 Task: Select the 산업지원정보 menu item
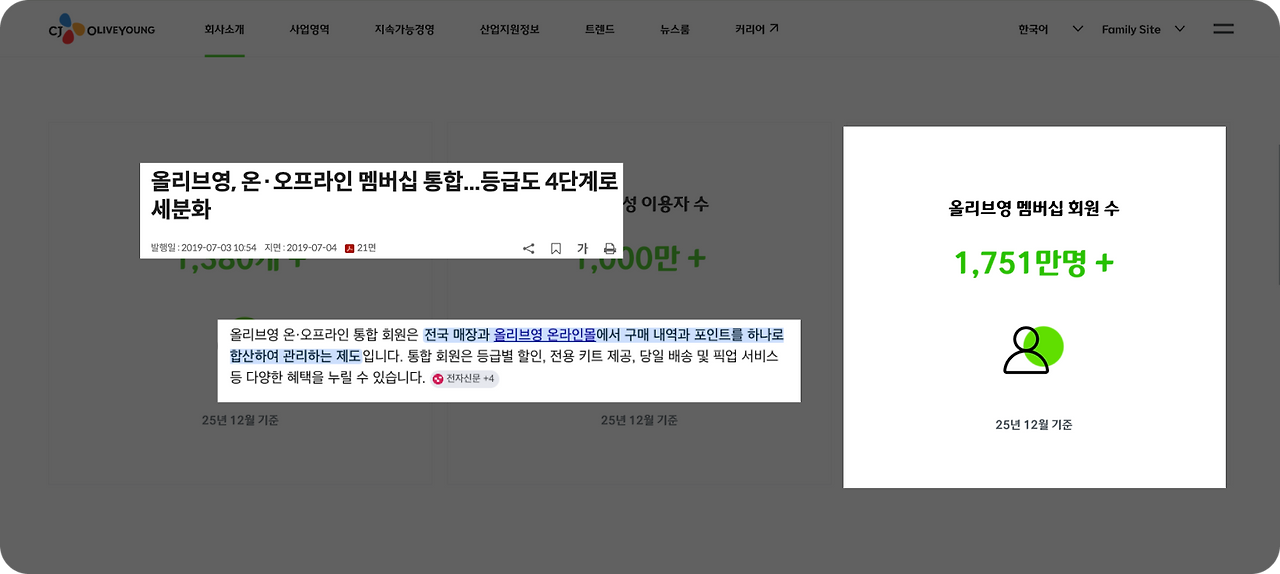pyautogui.click(x=509, y=29)
